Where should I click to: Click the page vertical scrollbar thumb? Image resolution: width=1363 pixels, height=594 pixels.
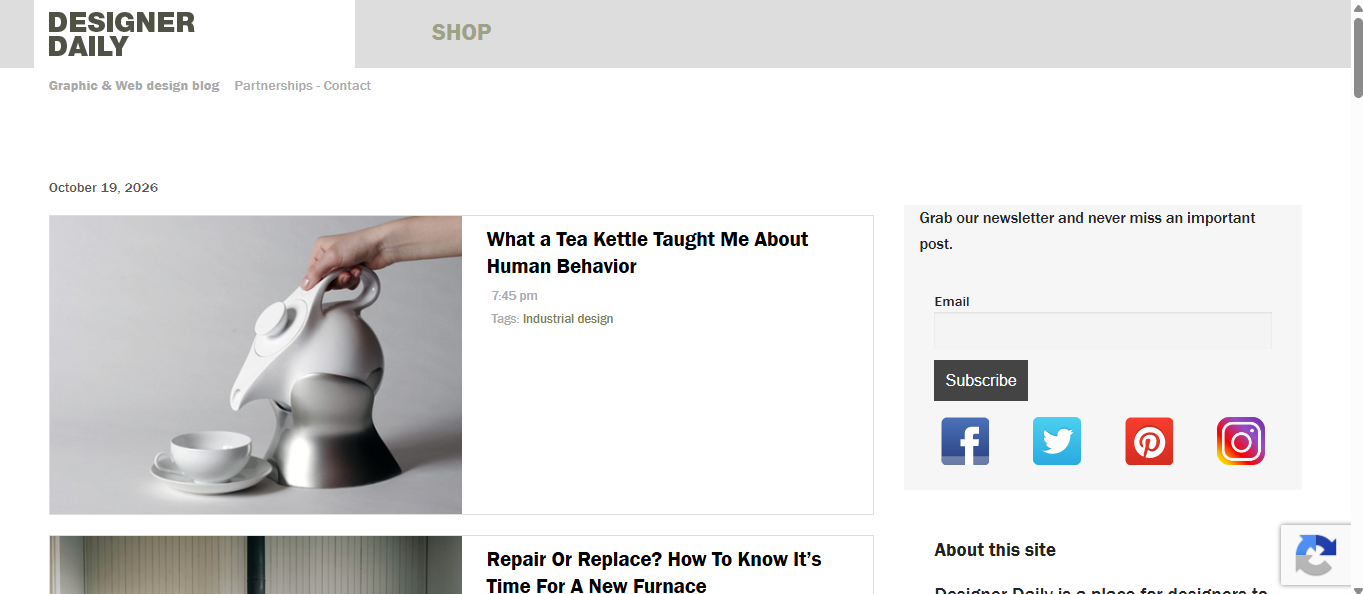[x=1357, y=56]
